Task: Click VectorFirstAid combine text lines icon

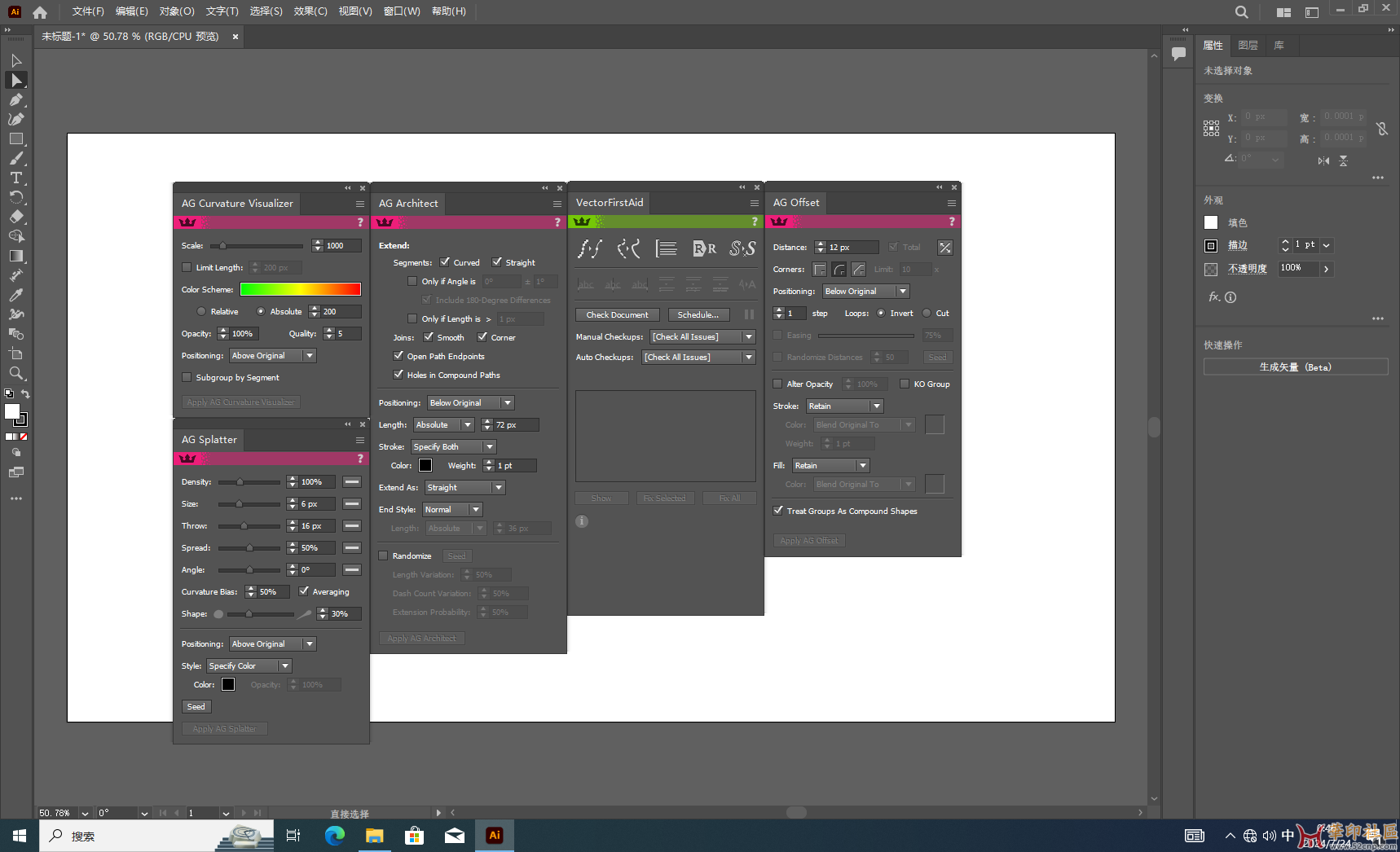Action: (x=667, y=248)
